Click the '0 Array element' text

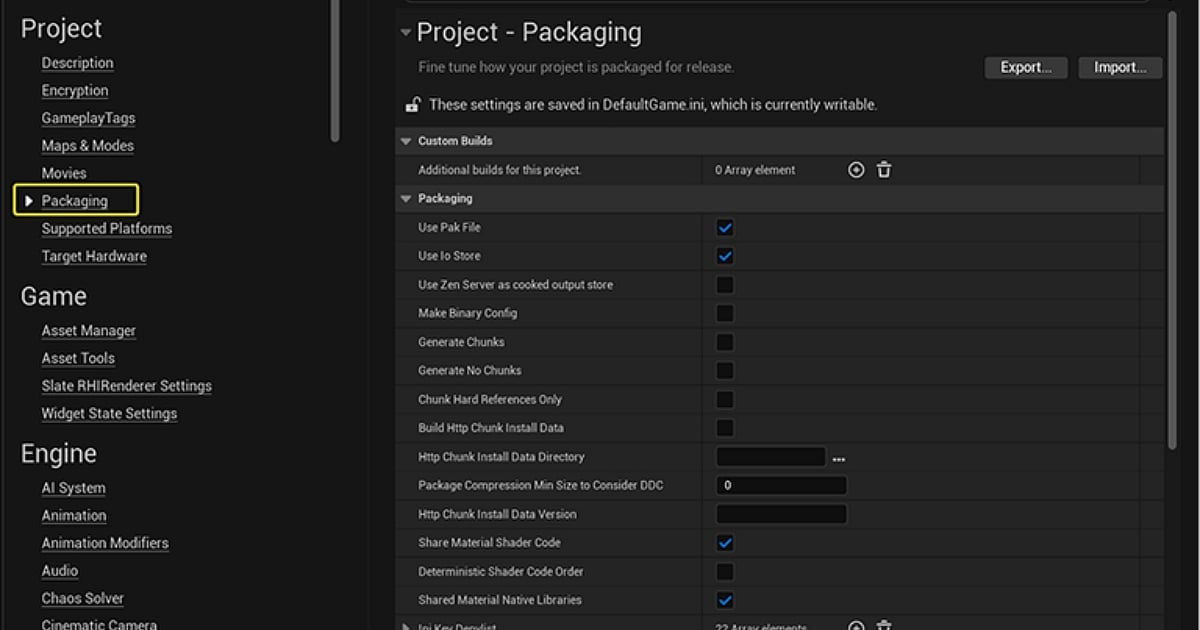755,170
